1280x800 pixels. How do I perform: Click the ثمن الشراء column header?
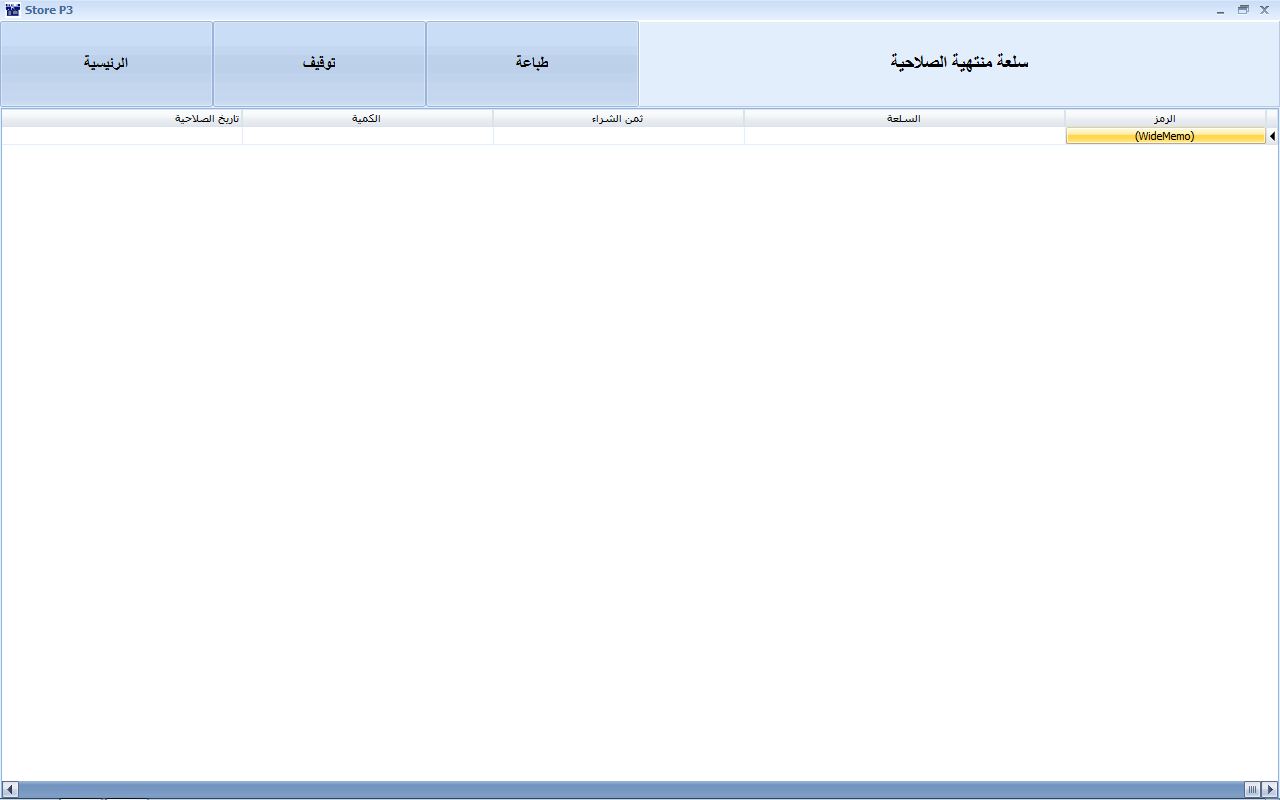pos(618,118)
